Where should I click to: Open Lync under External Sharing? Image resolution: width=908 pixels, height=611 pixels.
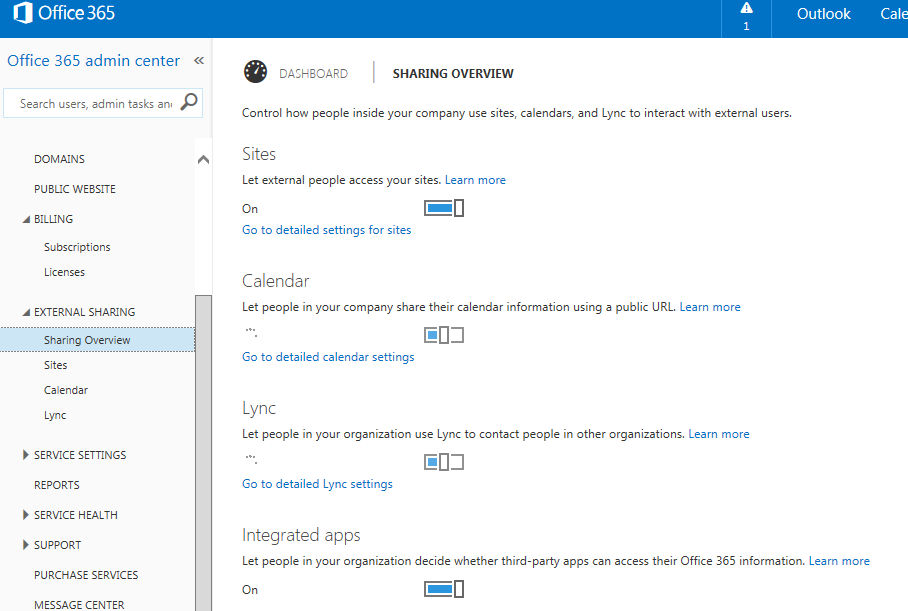55,415
